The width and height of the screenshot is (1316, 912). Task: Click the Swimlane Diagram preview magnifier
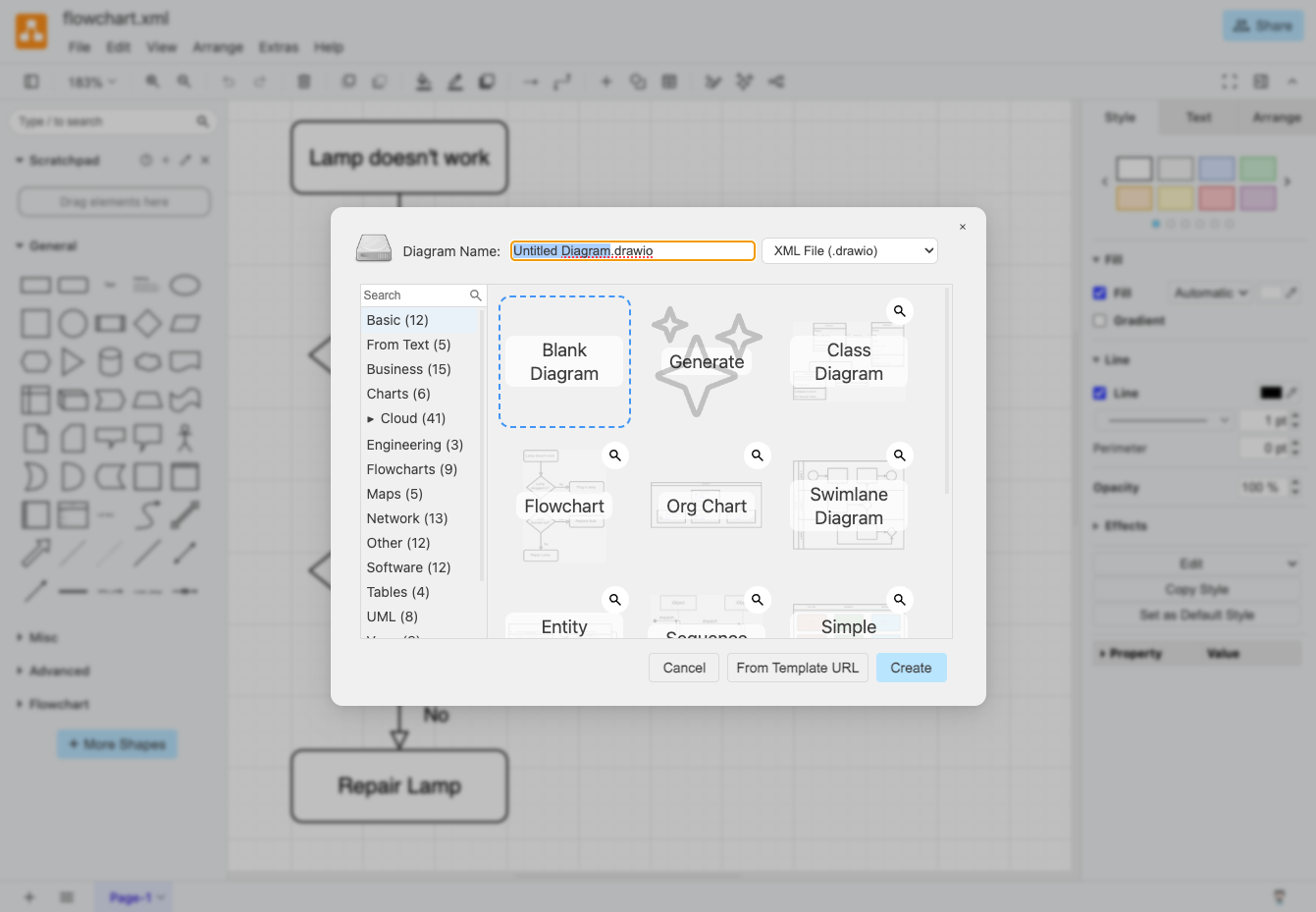[899, 456]
